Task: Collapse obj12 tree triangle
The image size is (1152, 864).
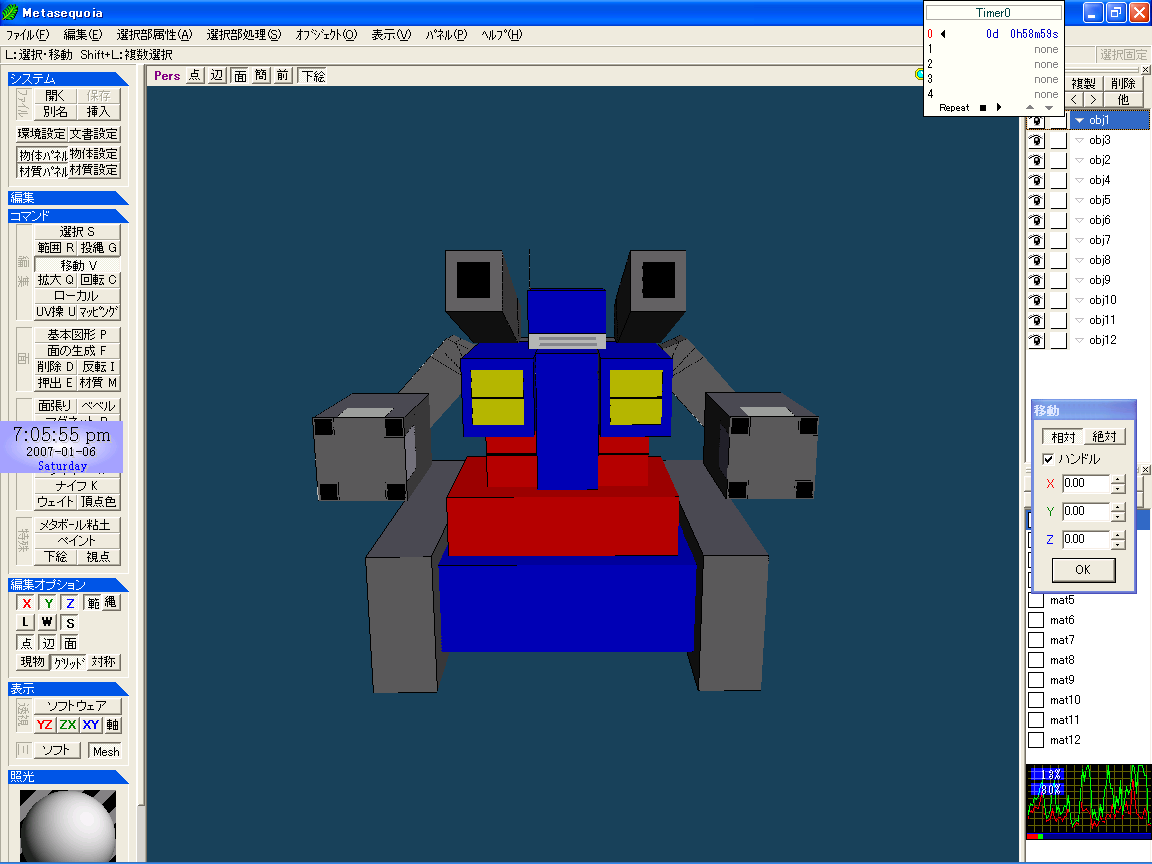Action: click(x=1079, y=340)
